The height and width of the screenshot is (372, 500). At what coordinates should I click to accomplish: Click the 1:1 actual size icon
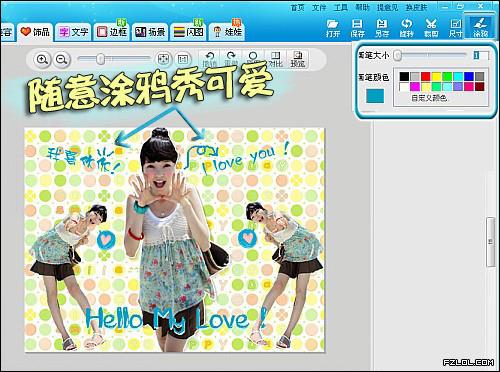[183, 59]
